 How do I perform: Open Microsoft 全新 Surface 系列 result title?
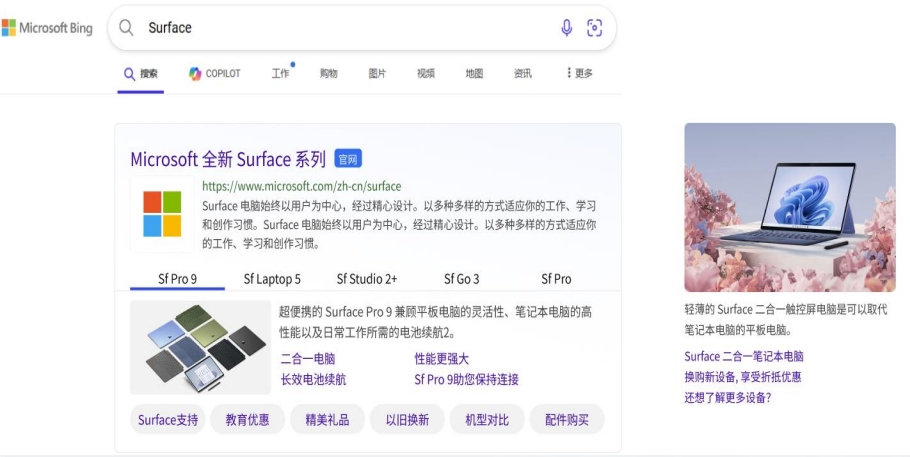pos(228,159)
